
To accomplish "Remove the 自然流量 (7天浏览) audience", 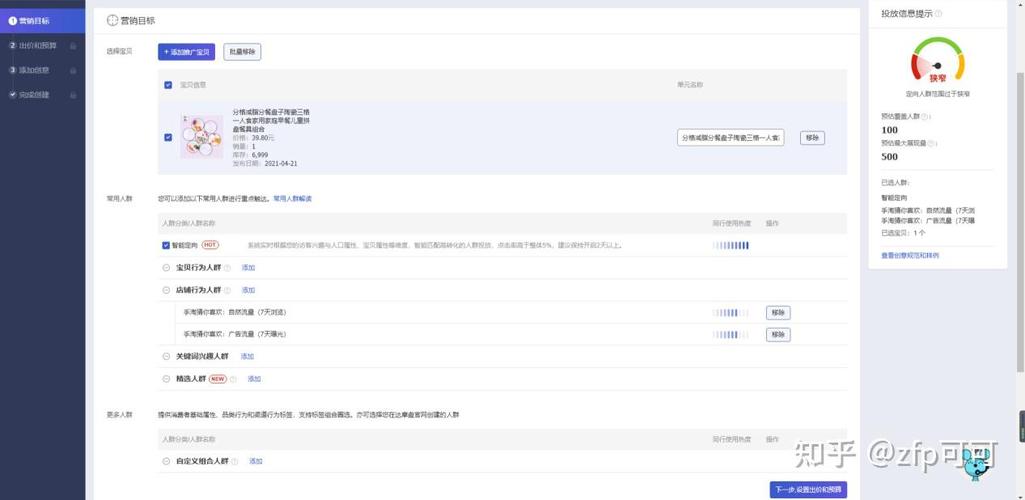I will pyautogui.click(x=778, y=312).
